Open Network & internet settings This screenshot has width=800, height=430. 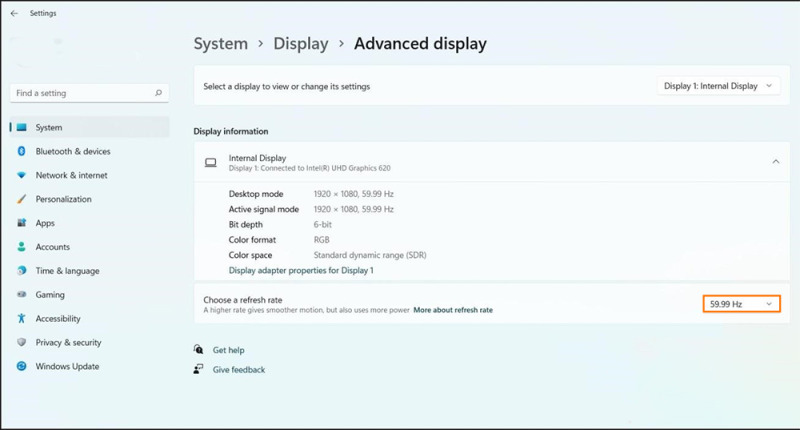point(71,176)
